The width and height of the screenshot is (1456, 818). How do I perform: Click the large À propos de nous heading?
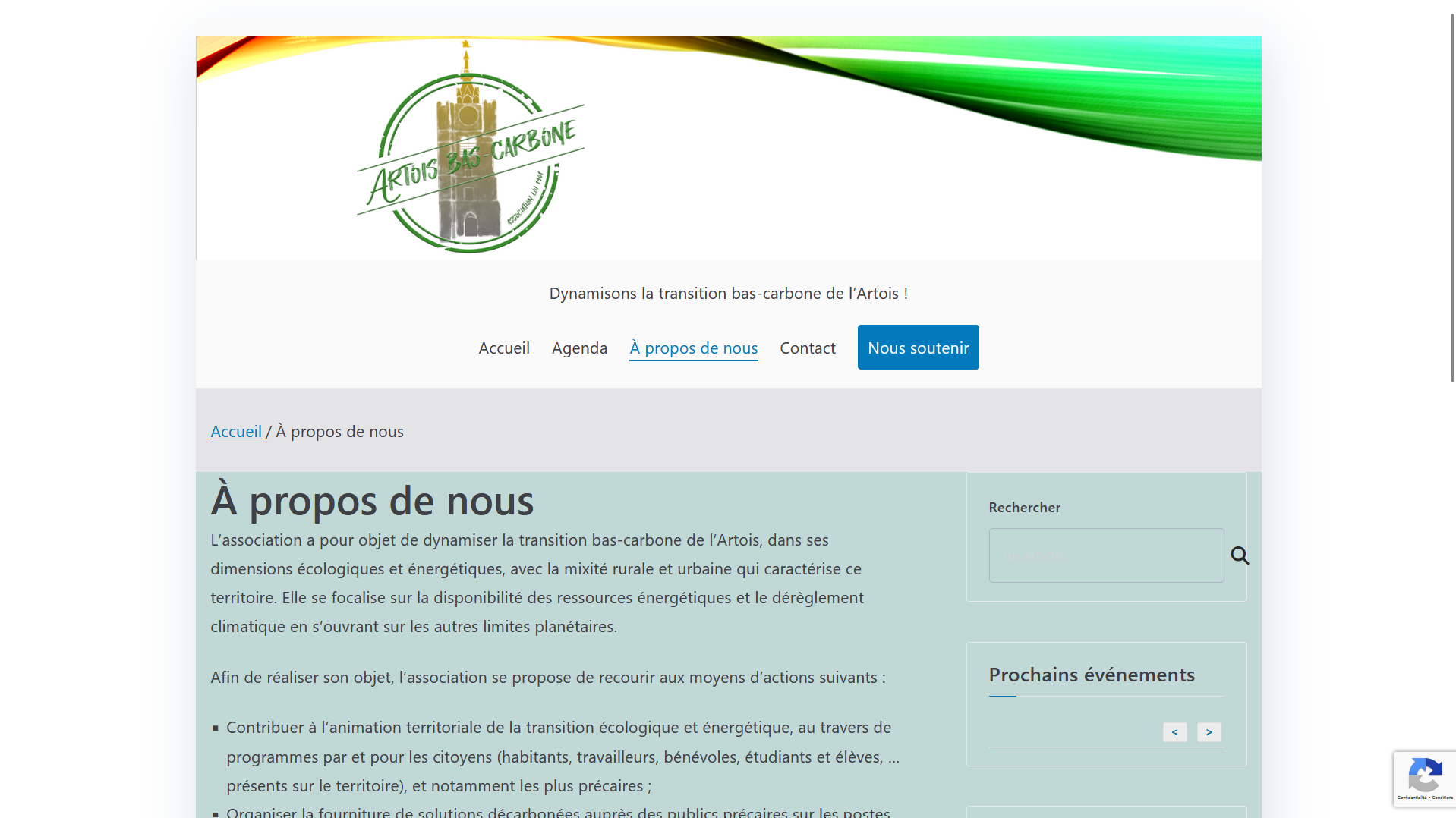coord(372,501)
